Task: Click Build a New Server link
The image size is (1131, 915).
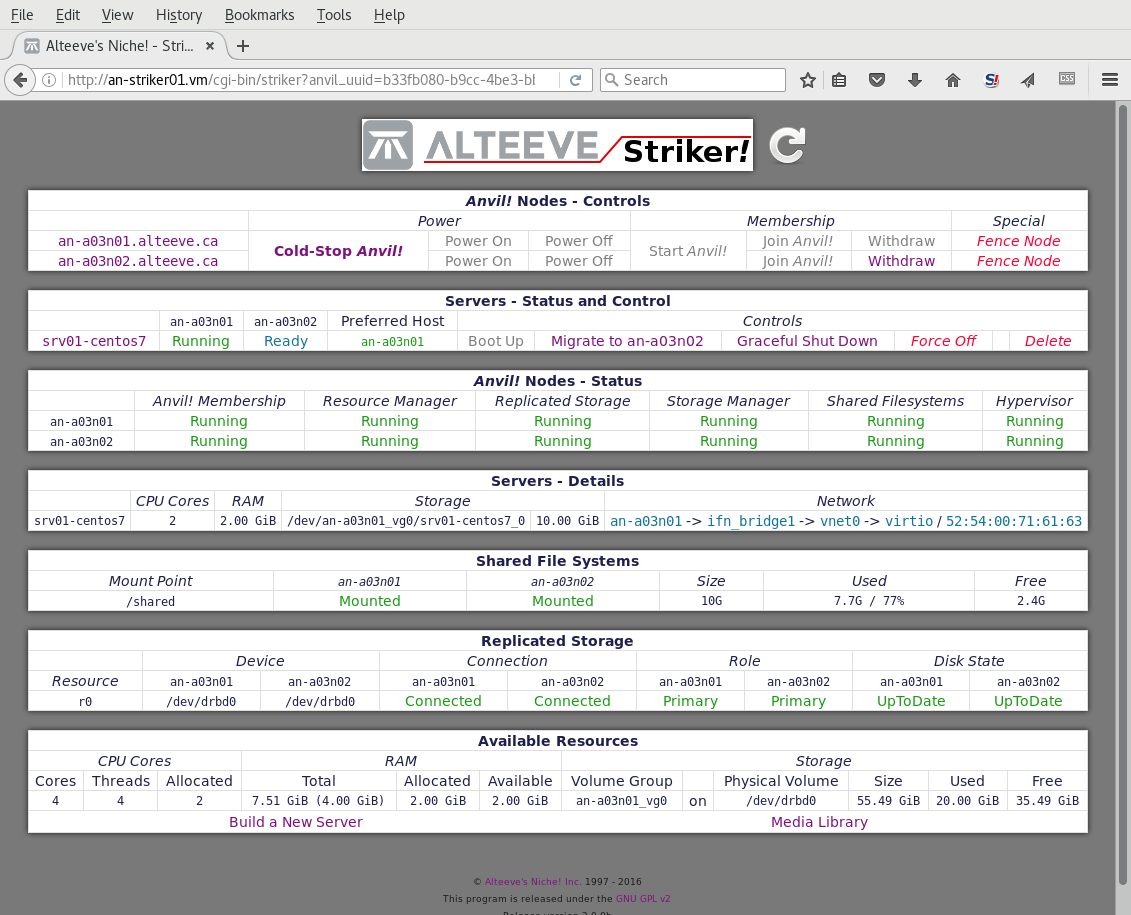Action: (296, 822)
